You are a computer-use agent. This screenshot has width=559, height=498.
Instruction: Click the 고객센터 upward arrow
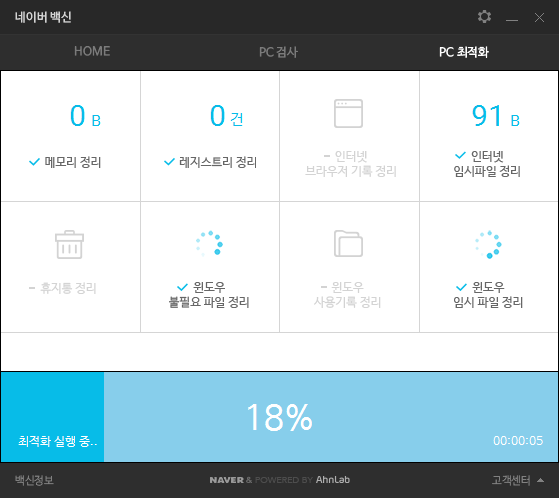tap(540, 480)
